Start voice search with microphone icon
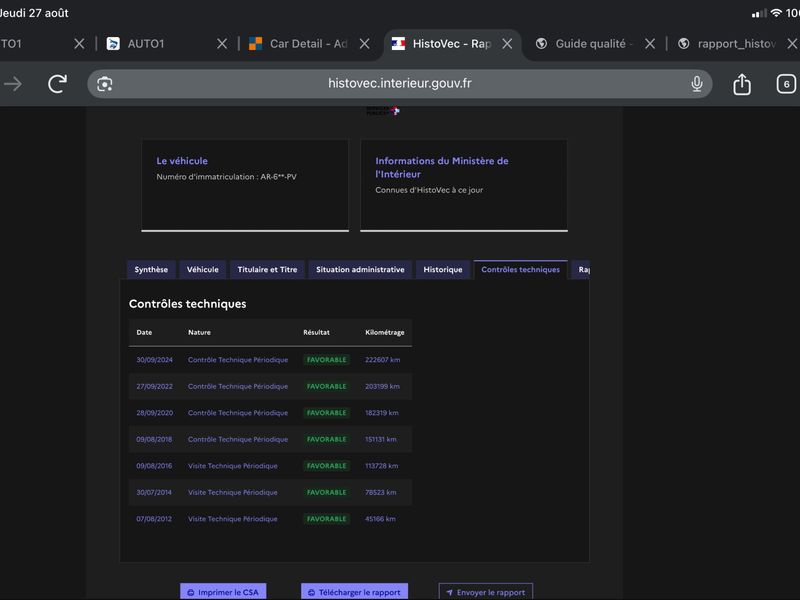 point(696,84)
